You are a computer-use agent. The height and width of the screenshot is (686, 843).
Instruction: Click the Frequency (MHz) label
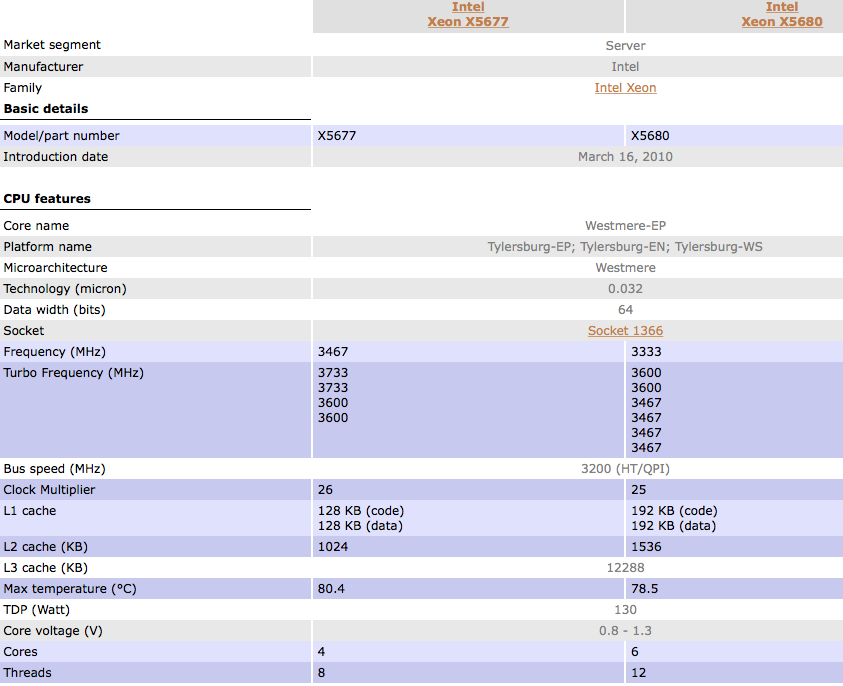point(54,352)
